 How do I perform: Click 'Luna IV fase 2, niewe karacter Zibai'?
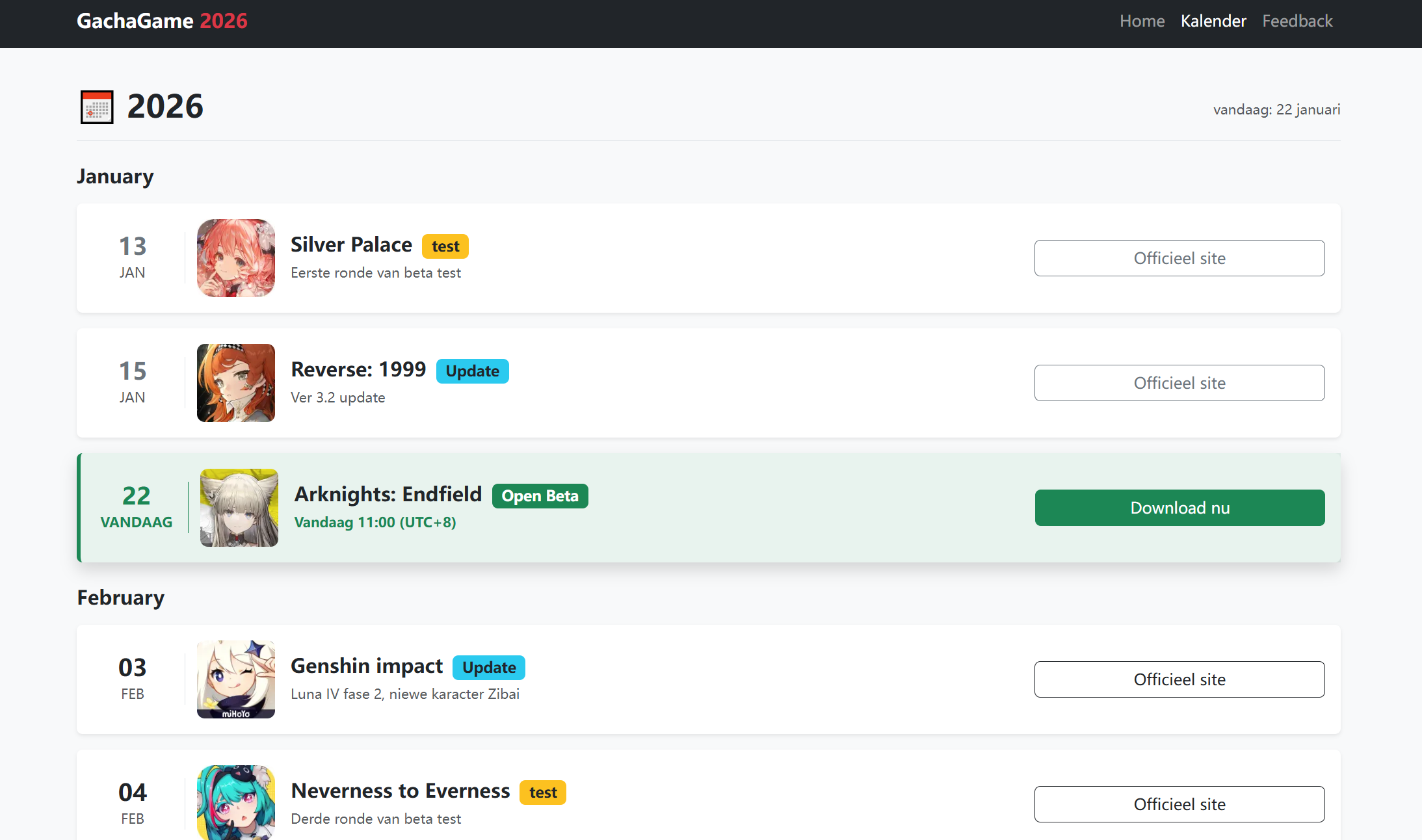click(405, 694)
